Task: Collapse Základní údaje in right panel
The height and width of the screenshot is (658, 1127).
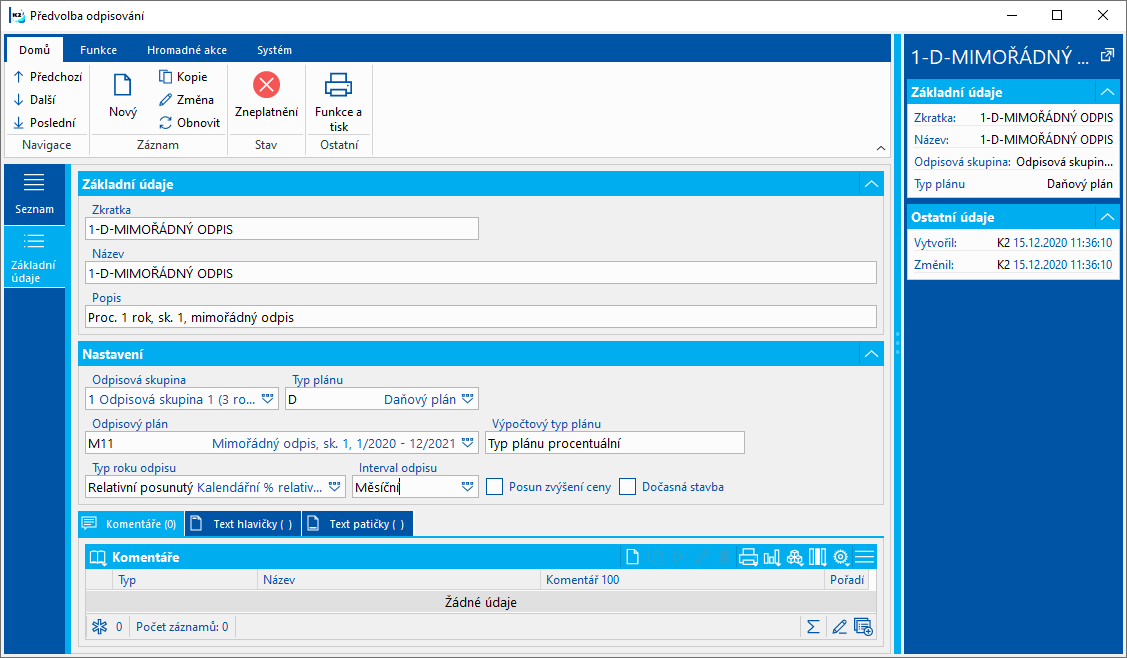Action: click(1108, 92)
